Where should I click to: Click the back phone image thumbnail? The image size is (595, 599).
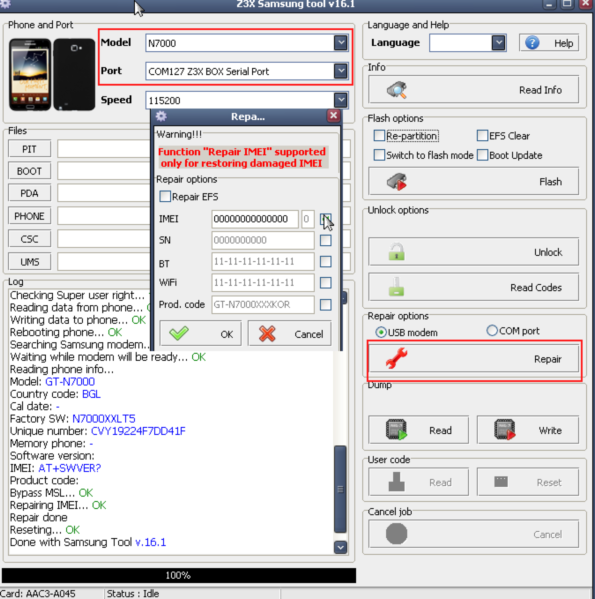click(x=74, y=74)
